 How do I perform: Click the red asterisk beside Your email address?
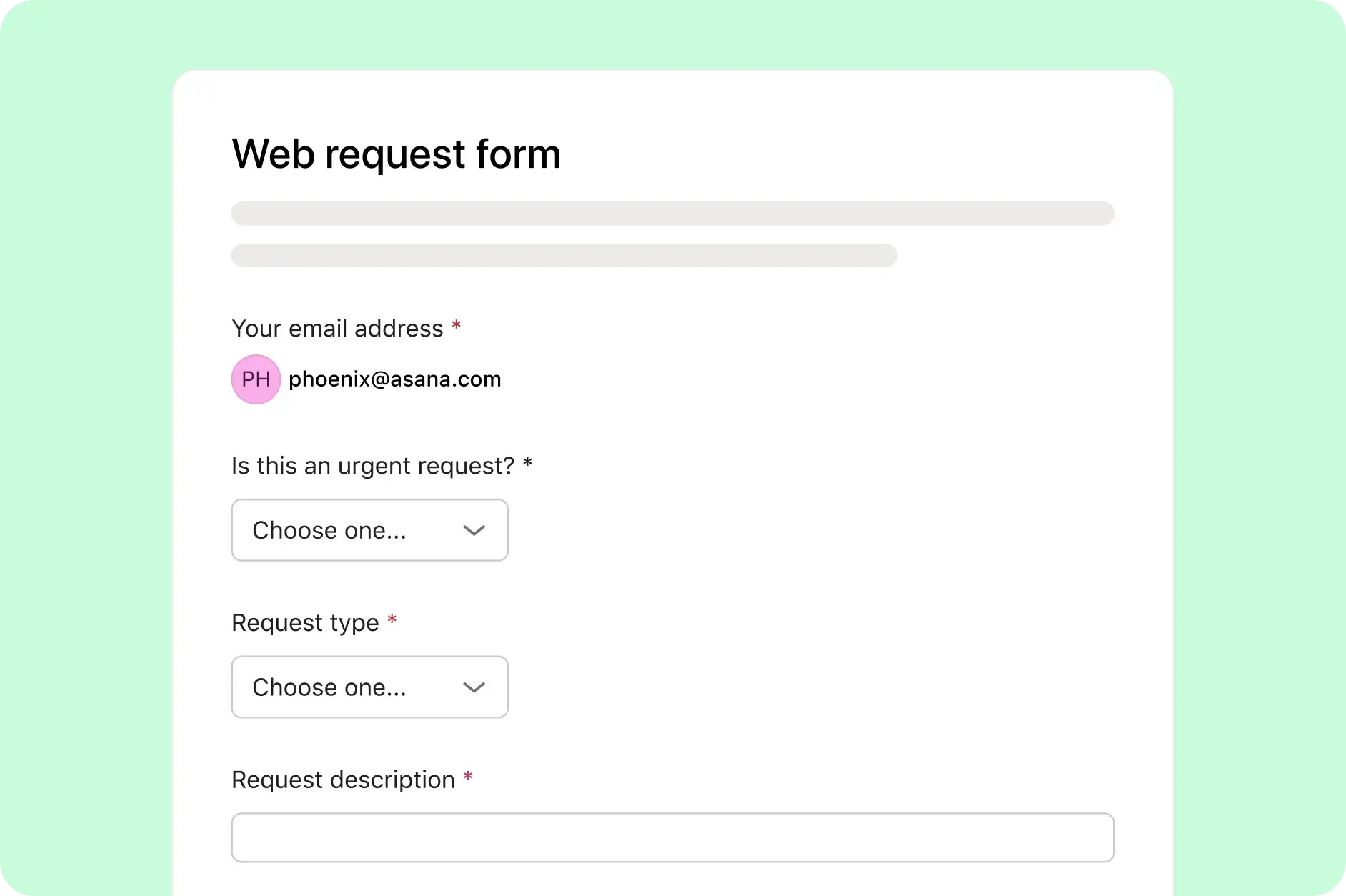coord(457,327)
